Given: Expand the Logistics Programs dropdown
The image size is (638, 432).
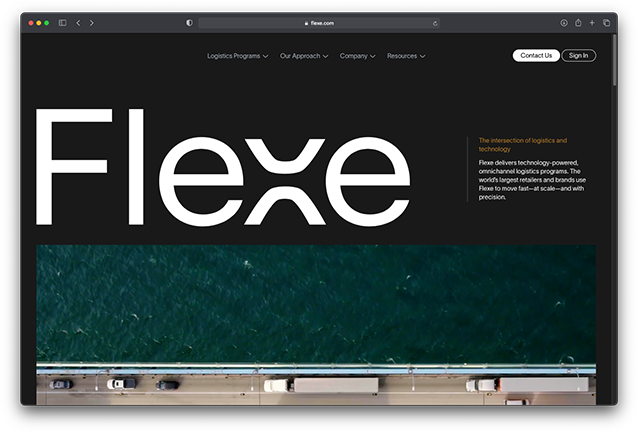Looking at the screenshot, I should coord(238,56).
